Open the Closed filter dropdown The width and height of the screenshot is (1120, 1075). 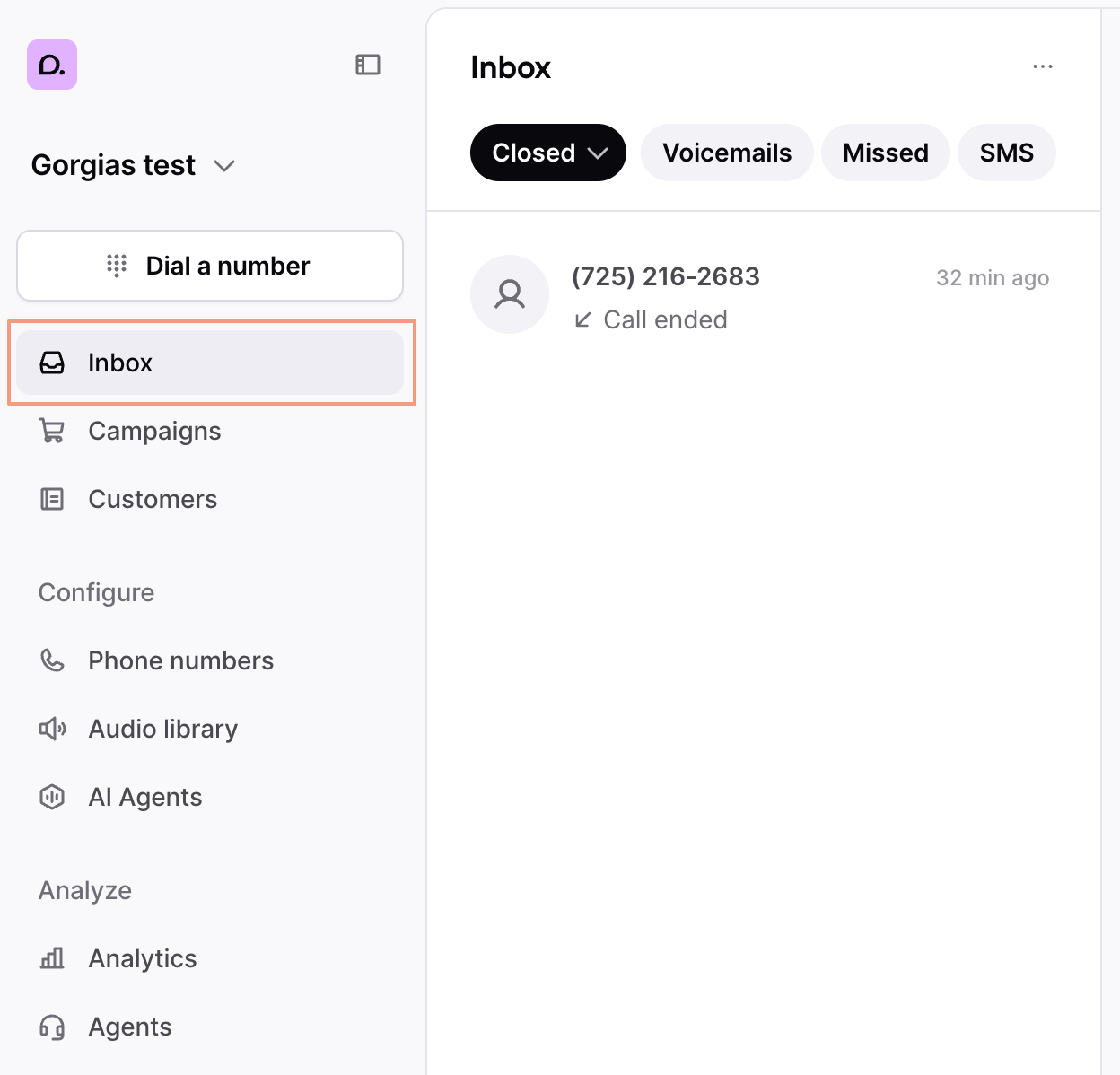tap(547, 153)
